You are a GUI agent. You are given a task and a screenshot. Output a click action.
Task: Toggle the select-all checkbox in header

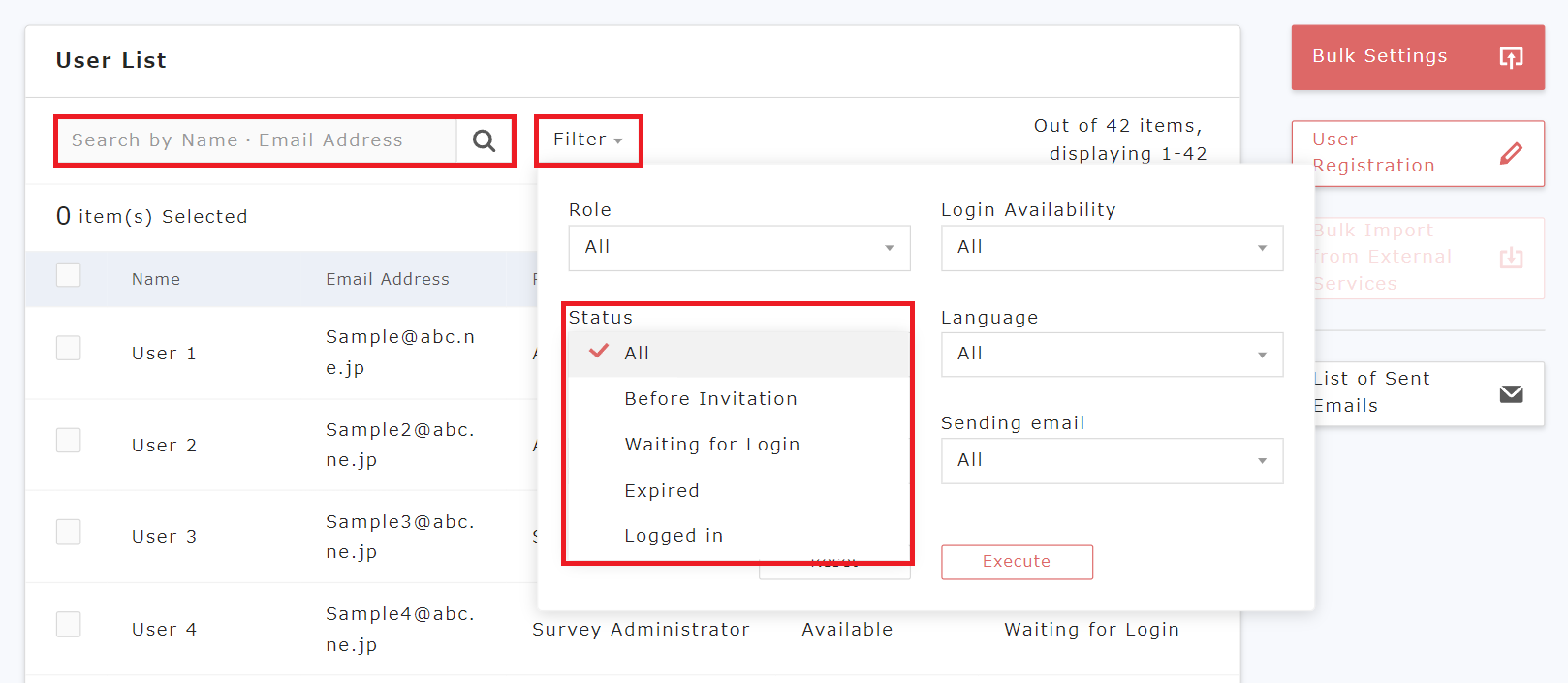pyautogui.click(x=69, y=275)
